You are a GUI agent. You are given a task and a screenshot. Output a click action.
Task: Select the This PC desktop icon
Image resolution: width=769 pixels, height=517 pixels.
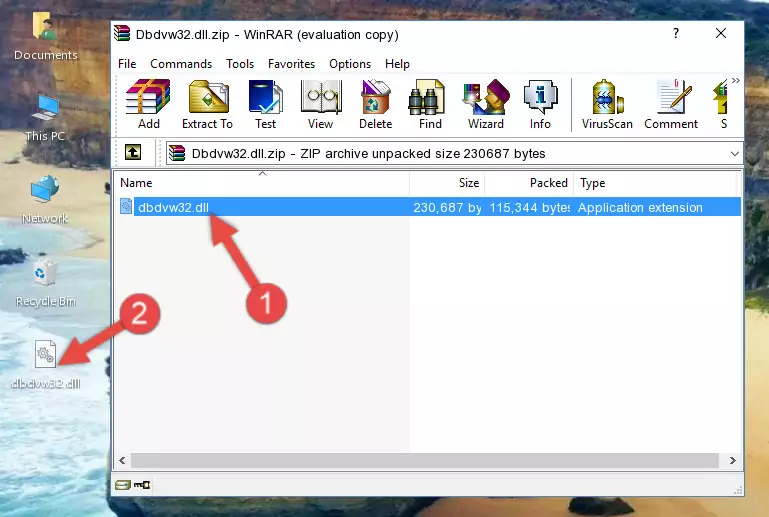tap(45, 117)
